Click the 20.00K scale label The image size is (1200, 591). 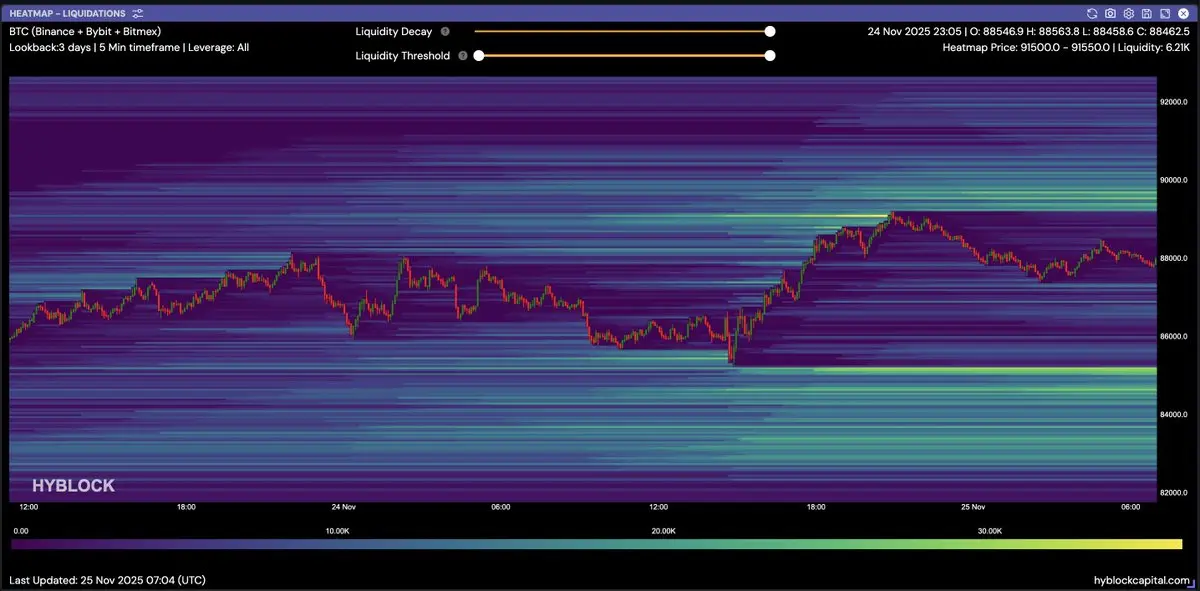click(x=663, y=531)
